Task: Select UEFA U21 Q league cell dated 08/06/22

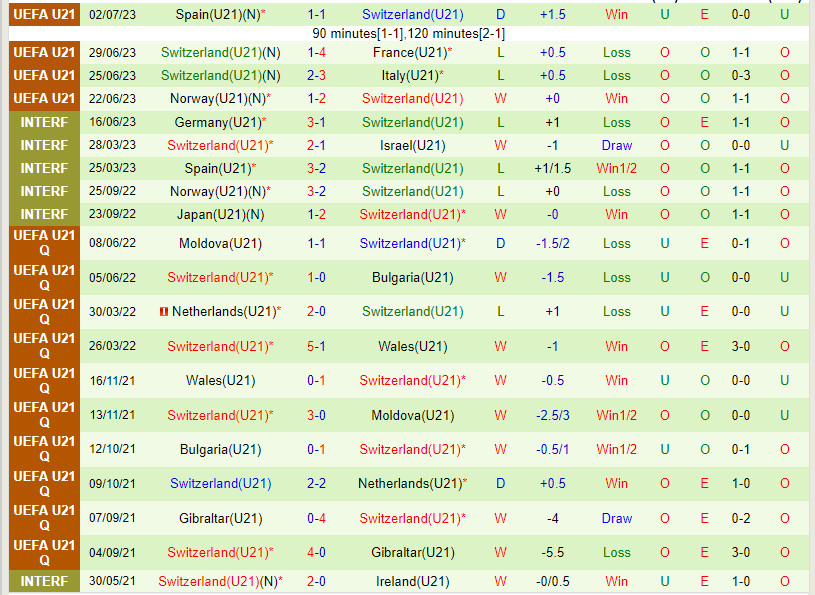Action: click(x=45, y=243)
